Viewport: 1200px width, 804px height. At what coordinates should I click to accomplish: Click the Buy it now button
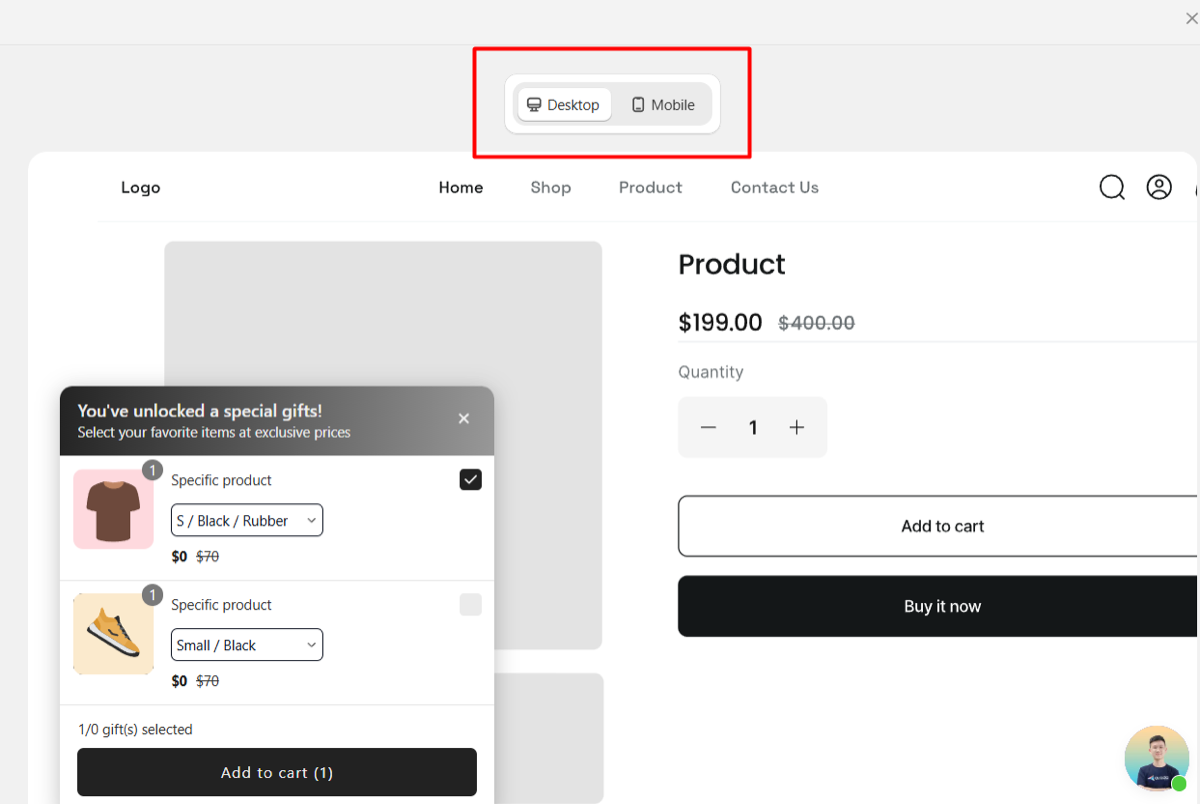pyautogui.click(x=939, y=606)
